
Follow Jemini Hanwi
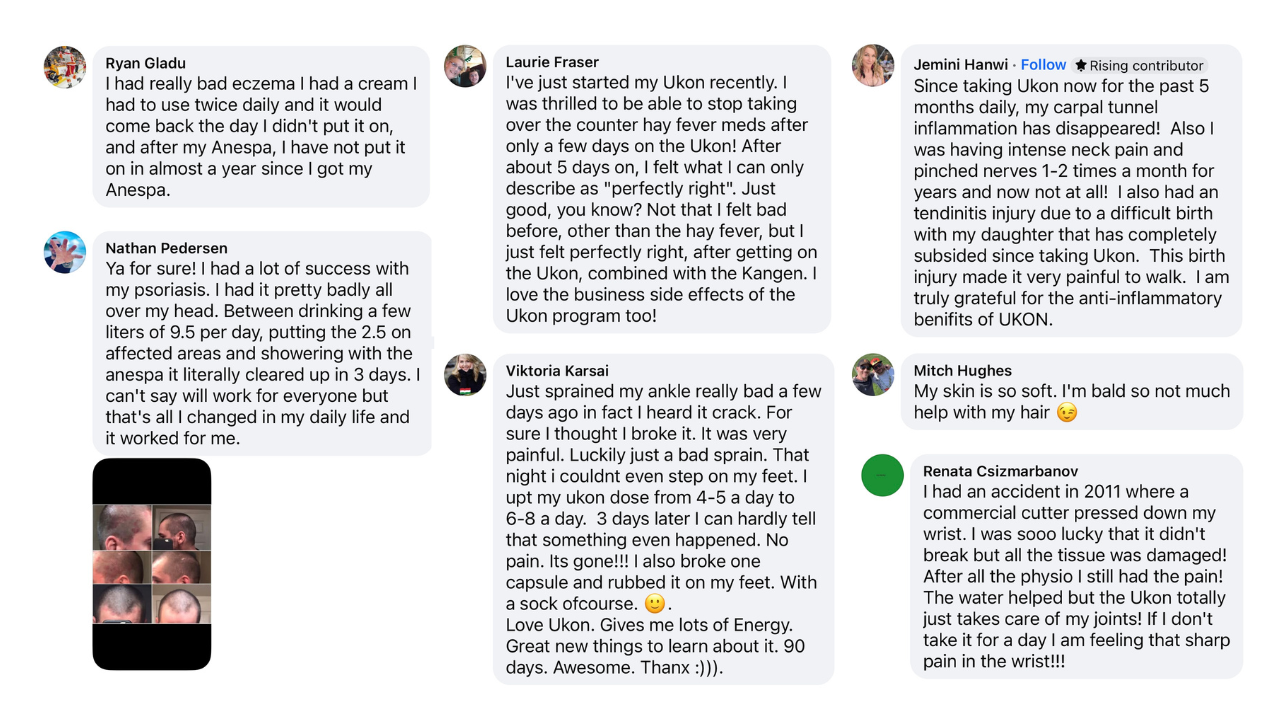[1043, 64]
